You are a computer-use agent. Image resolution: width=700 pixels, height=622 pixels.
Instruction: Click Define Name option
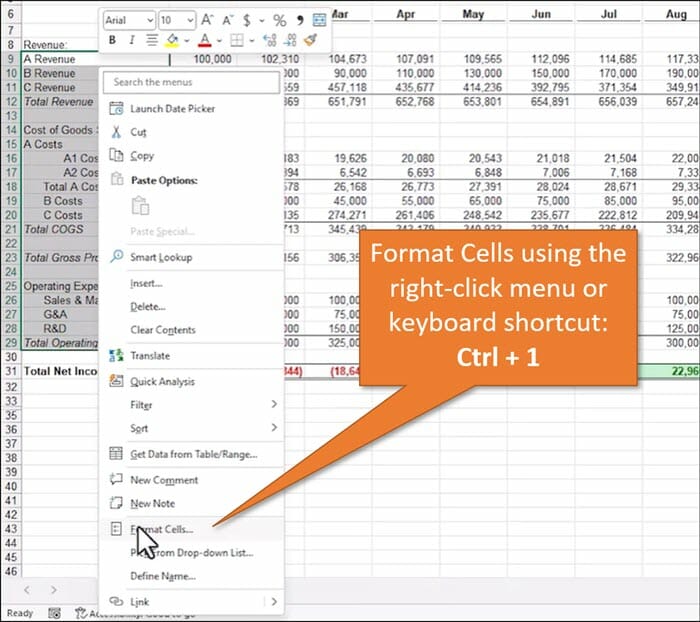pos(162,576)
